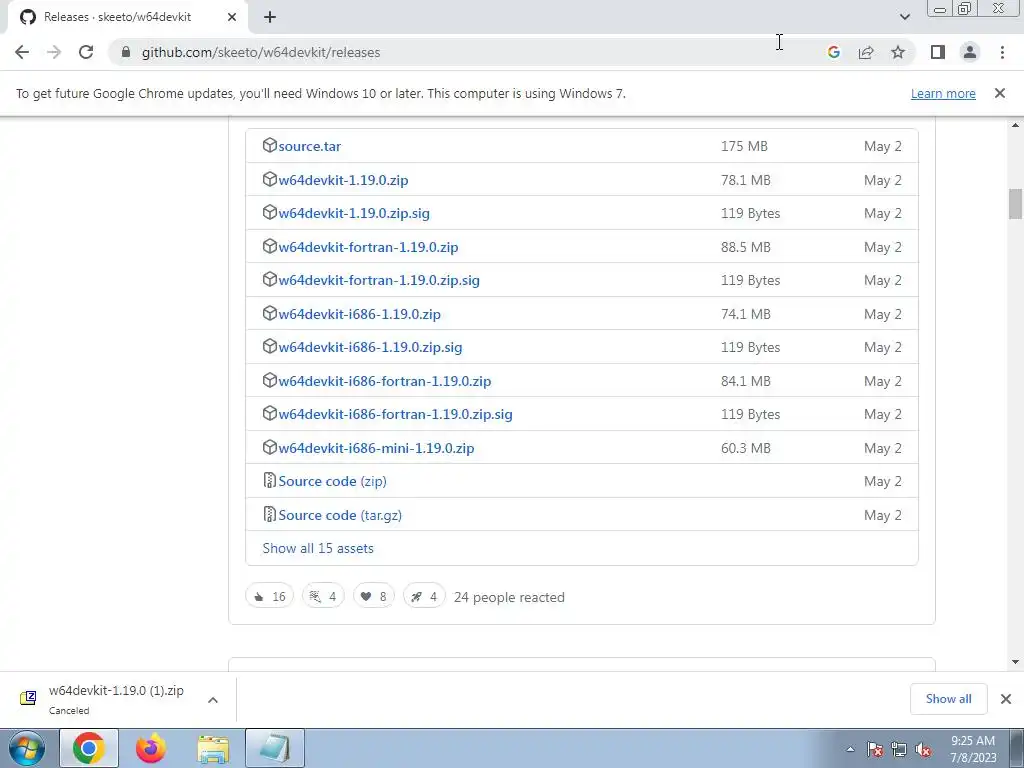Screen dimensions: 1024x768
Task: Download Source code (tar.gz)
Action: point(340,515)
